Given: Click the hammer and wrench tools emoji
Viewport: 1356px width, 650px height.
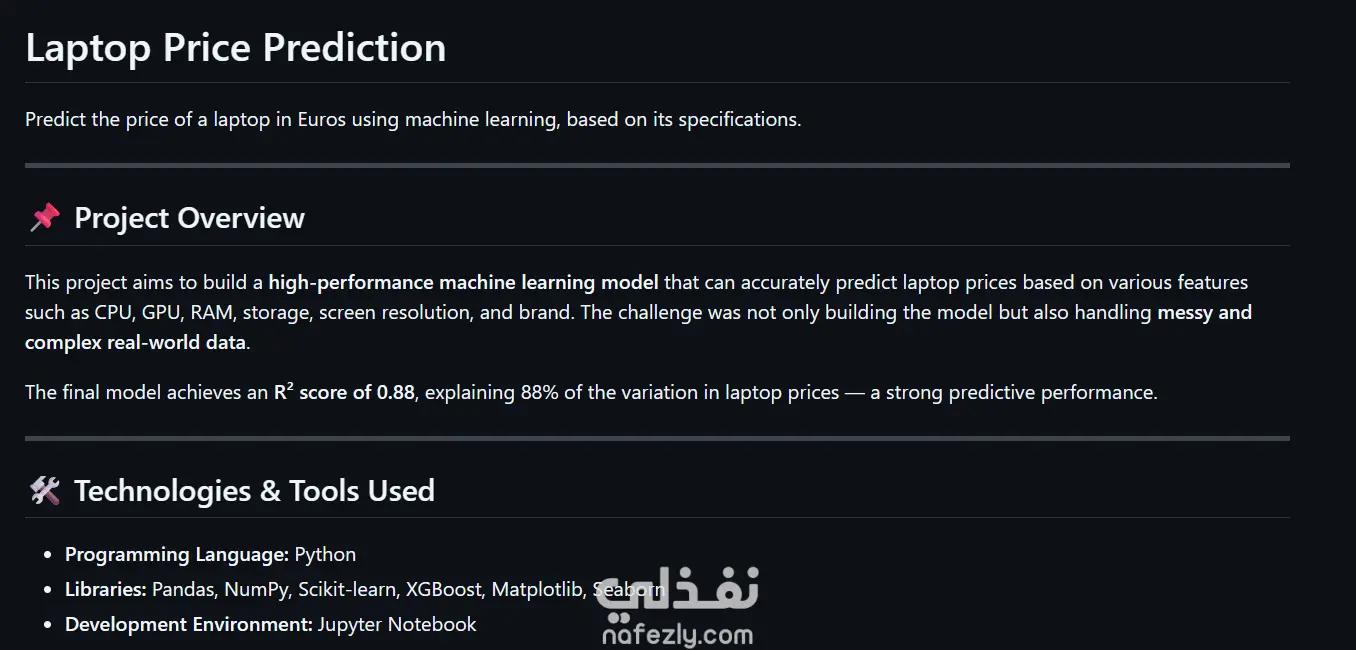Looking at the screenshot, I should 45,491.
